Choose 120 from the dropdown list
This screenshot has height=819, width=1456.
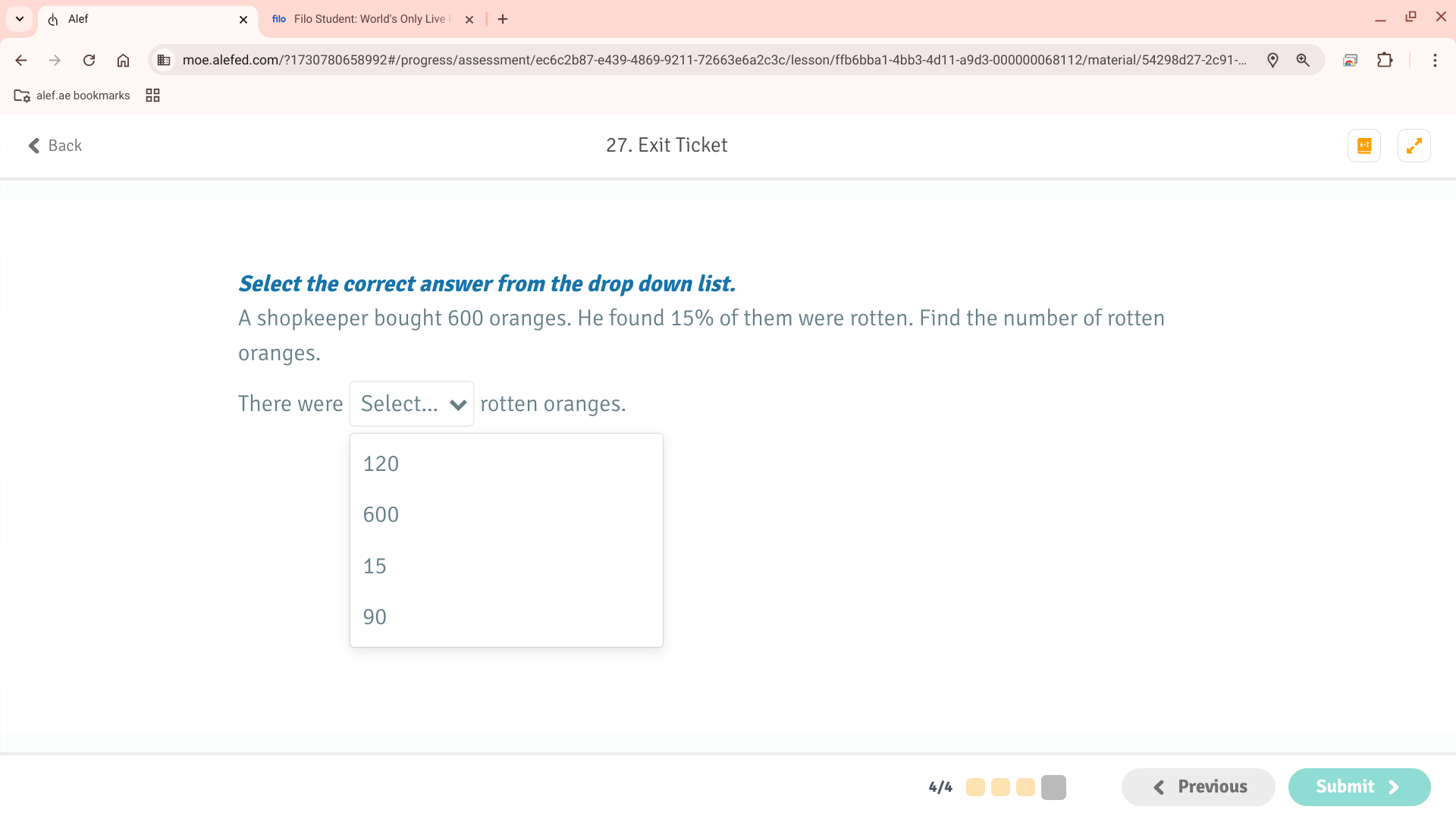coord(381,464)
